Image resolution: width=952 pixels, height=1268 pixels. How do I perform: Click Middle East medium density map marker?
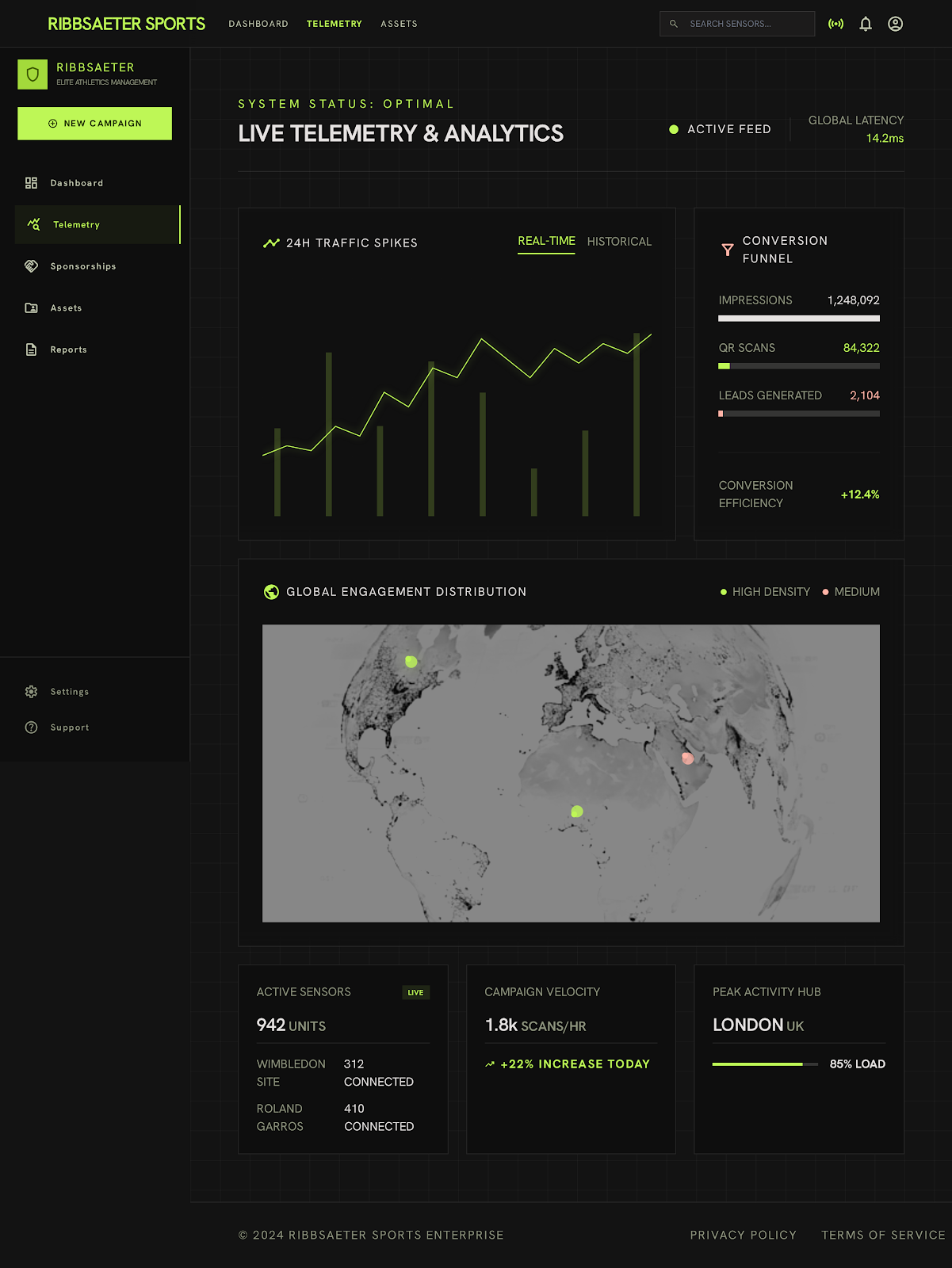[687, 758]
